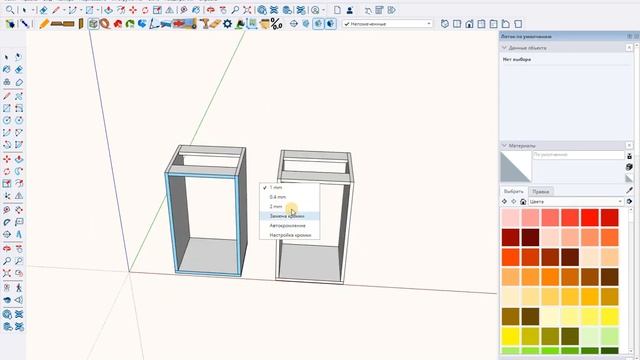The height and width of the screenshot is (360, 640).
Task: Pick the bright yellow swatch in bottom row
Action: (510, 337)
